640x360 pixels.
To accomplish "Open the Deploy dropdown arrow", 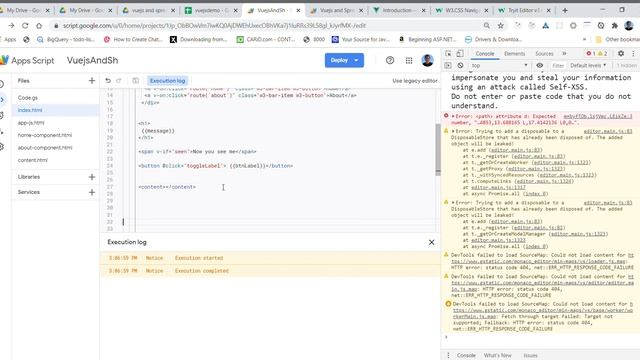I will pyautogui.click(x=356, y=60).
